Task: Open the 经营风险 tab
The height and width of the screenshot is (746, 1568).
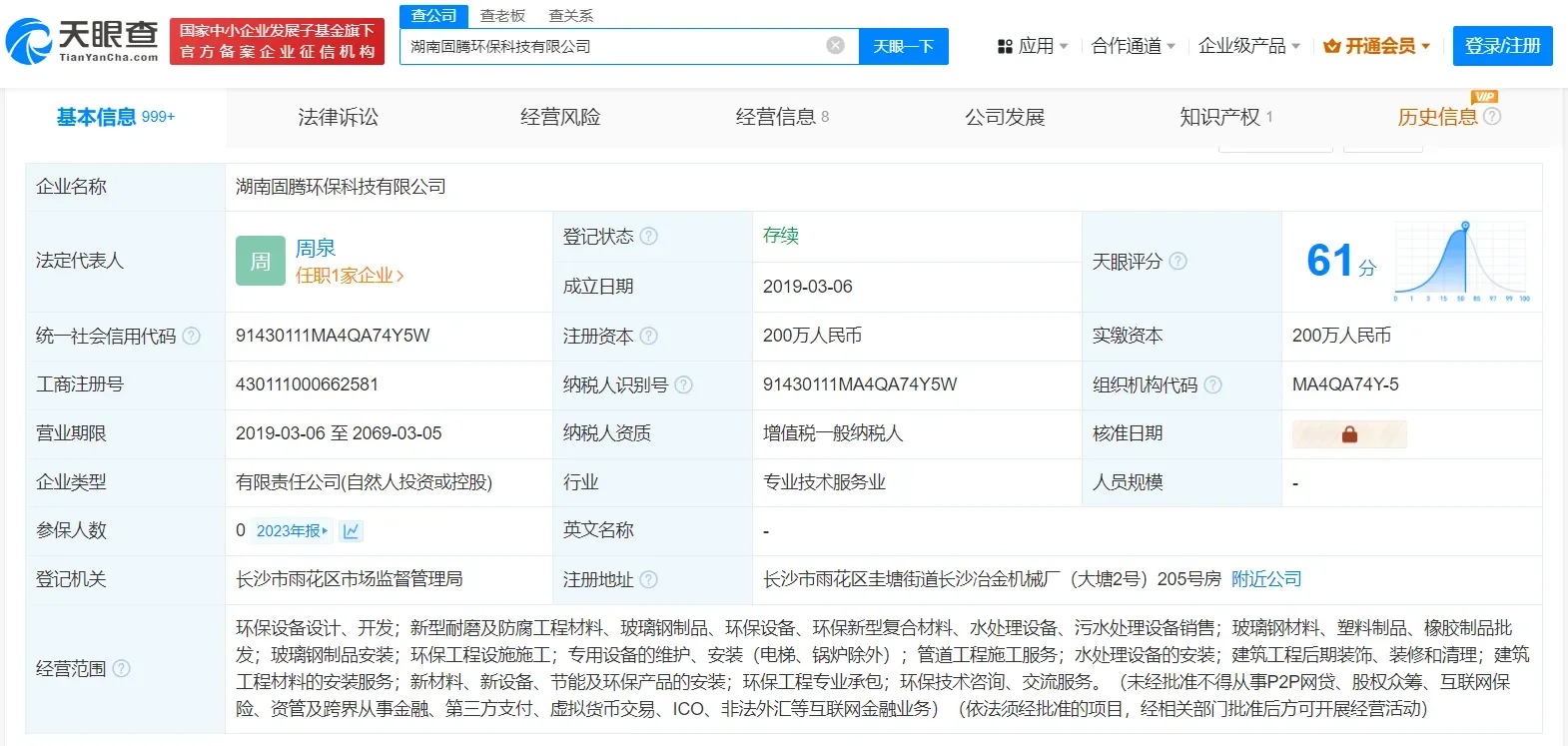Action: click(560, 118)
